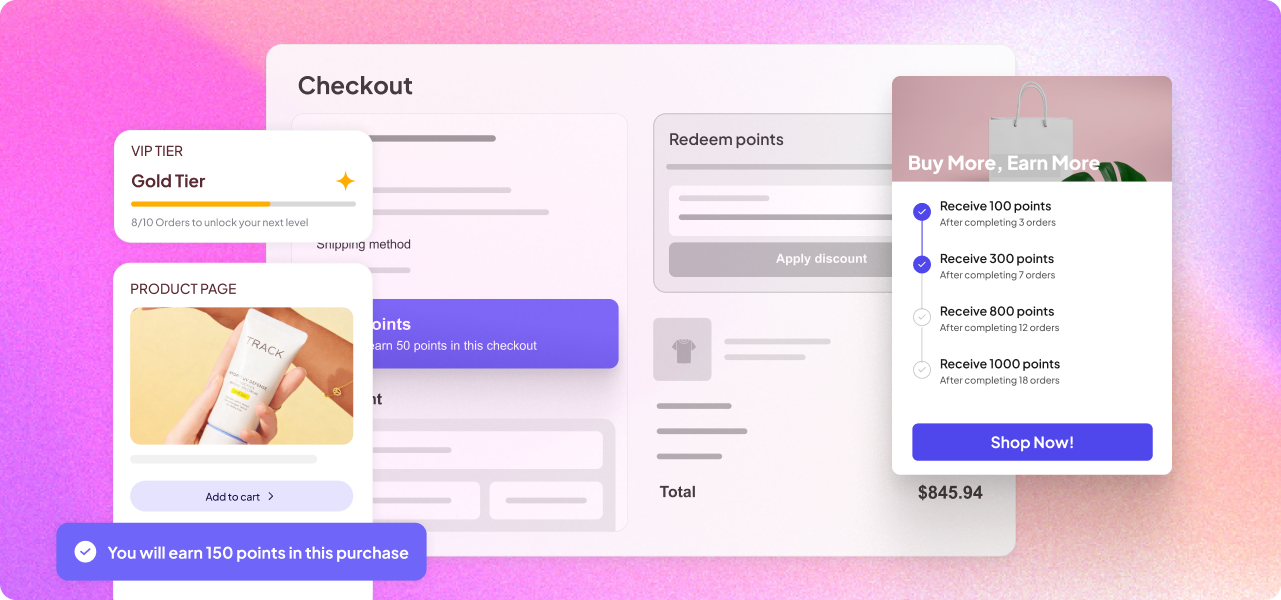
Task: Click the Gold Tier orders progress bar
Action: [x=242, y=203]
